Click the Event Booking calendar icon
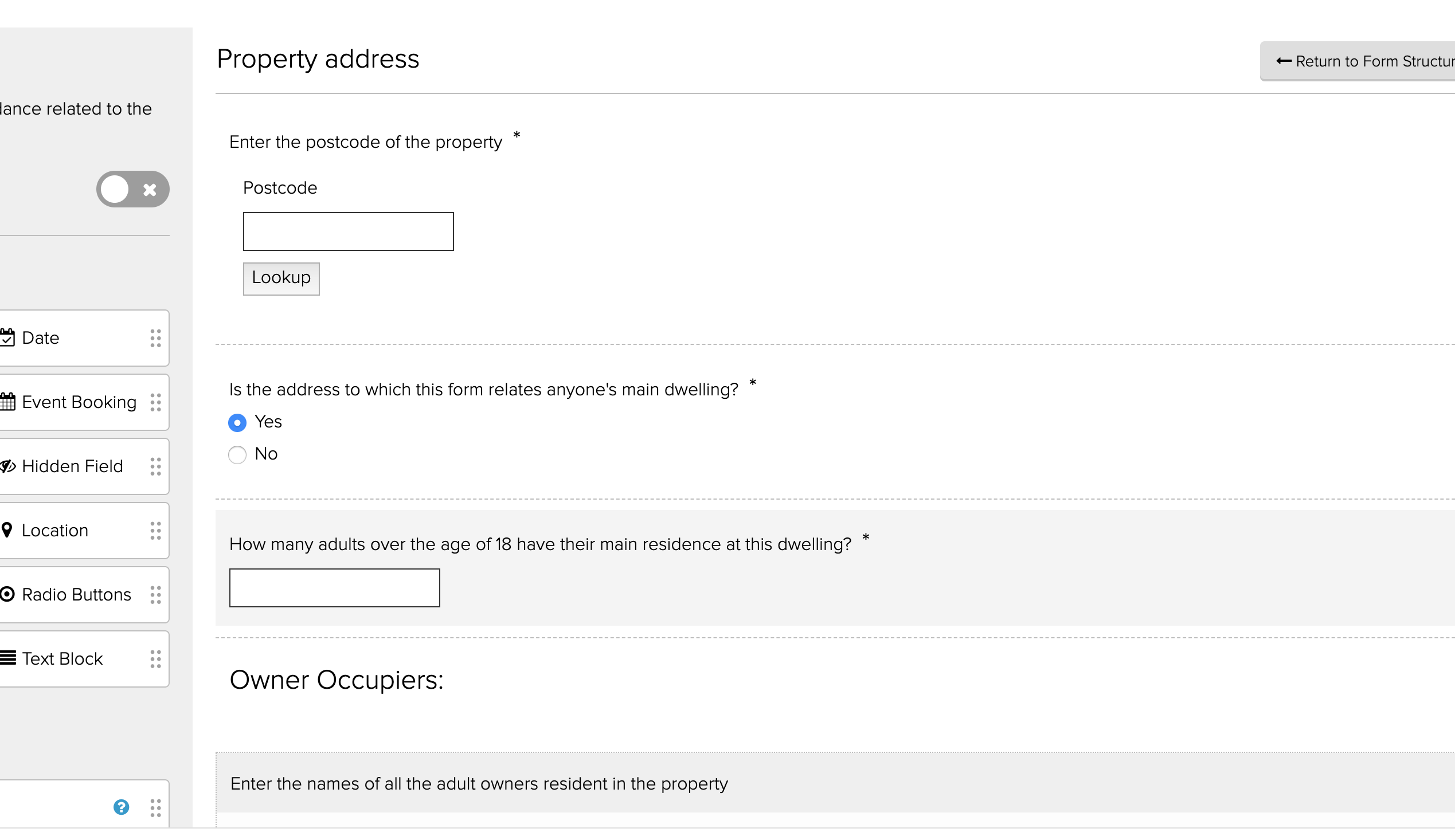The image size is (1455, 840). click(x=7, y=402)
